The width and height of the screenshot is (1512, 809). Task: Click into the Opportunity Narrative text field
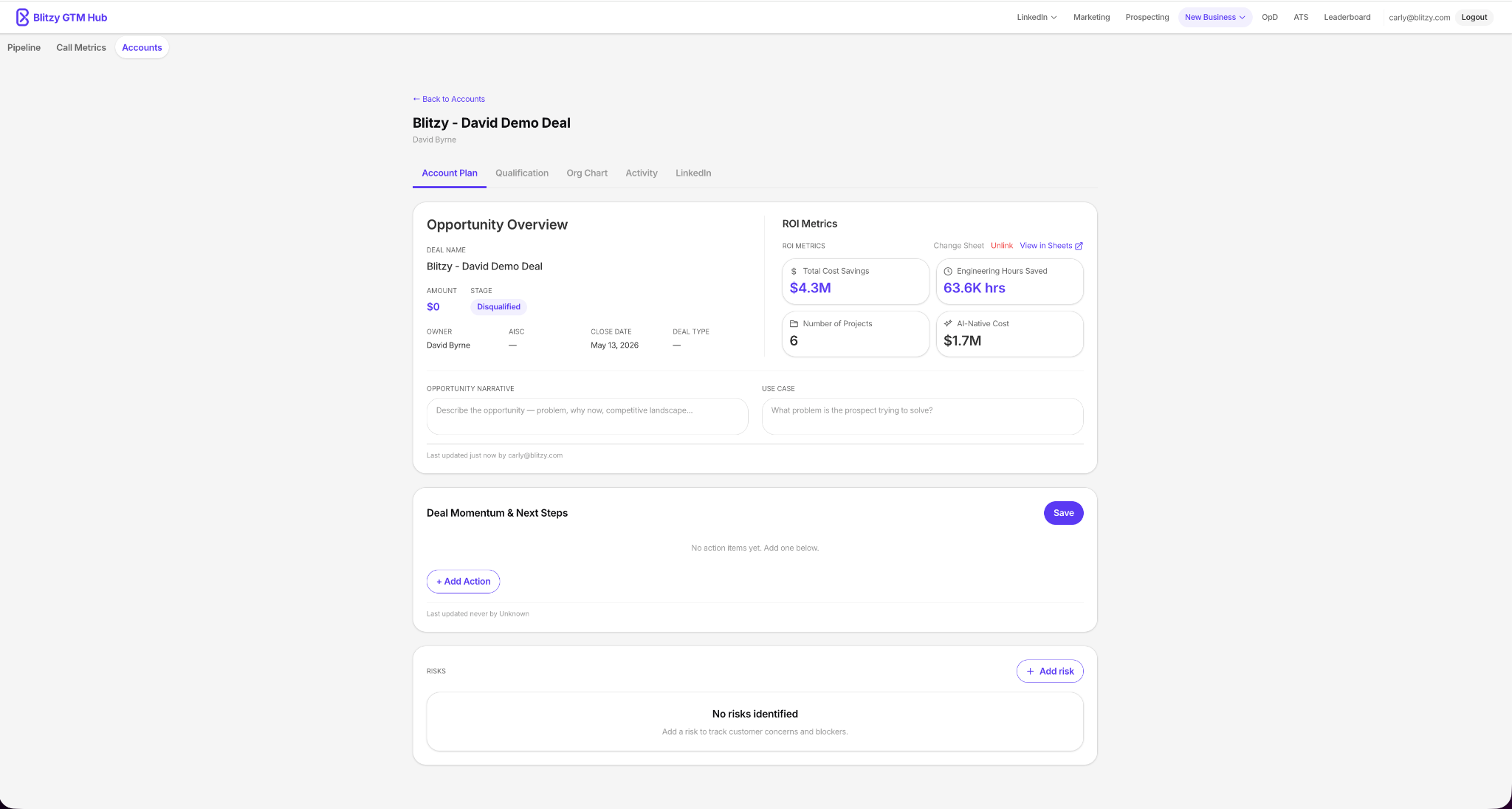coord(587,416)
